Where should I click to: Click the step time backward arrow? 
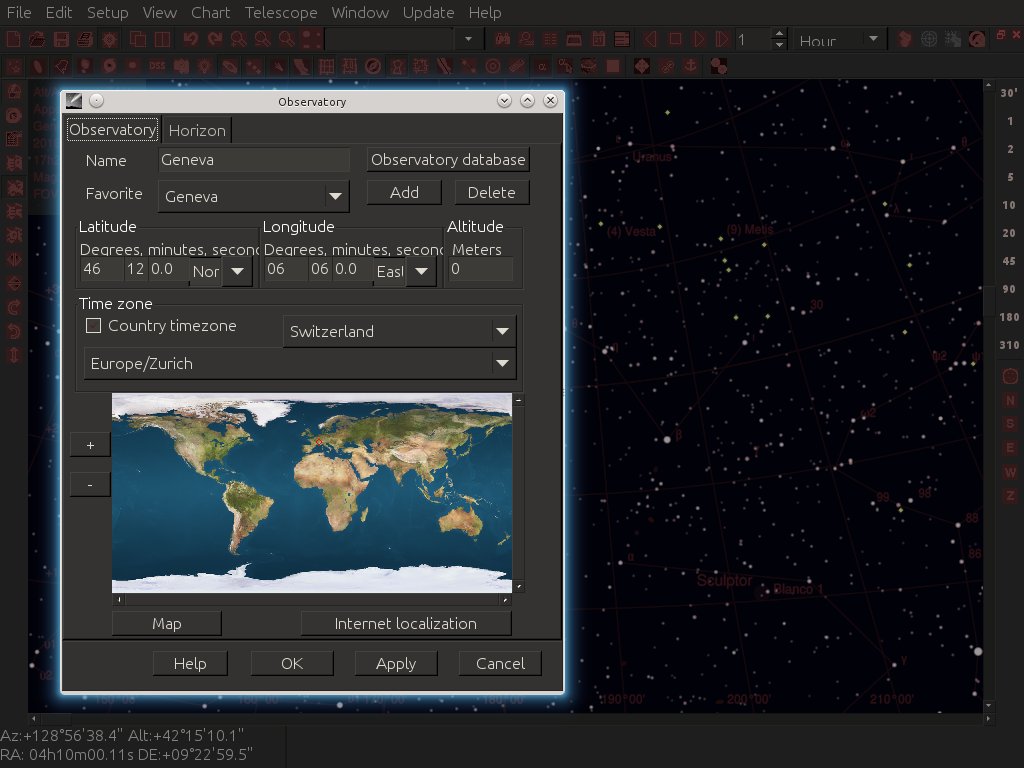pyautogui.click(x=650, y=39)
